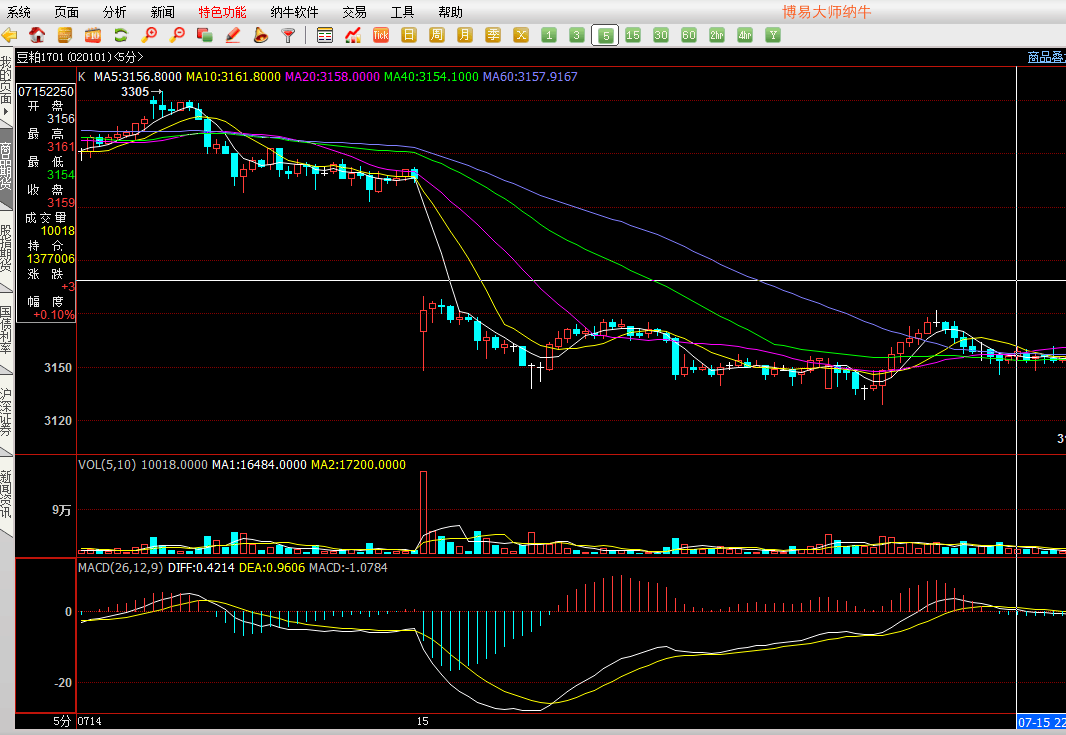This screenshot has width=1066, height=735.
Task: Click the green refresh arrows icon
Action: (121, 35)
